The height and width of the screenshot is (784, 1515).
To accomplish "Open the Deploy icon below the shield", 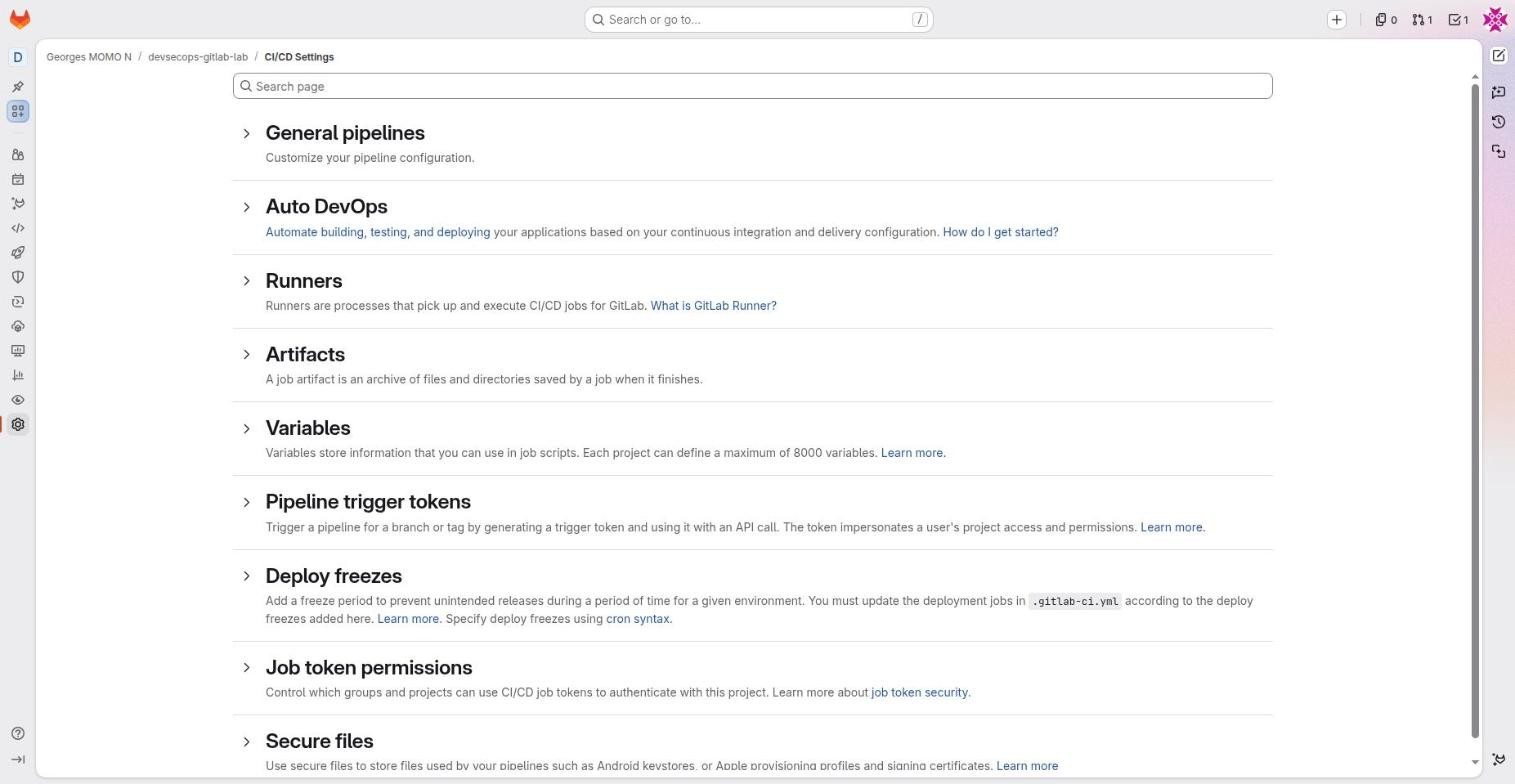I will coord(18,302).
